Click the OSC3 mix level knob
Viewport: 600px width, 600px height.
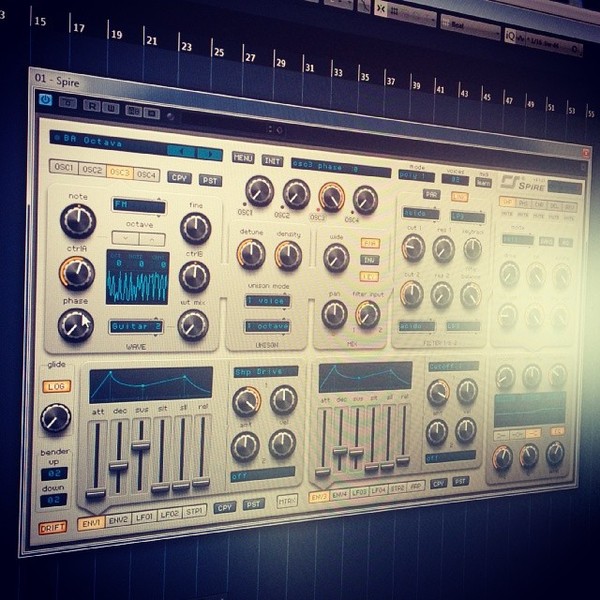(x=331, y=197)
